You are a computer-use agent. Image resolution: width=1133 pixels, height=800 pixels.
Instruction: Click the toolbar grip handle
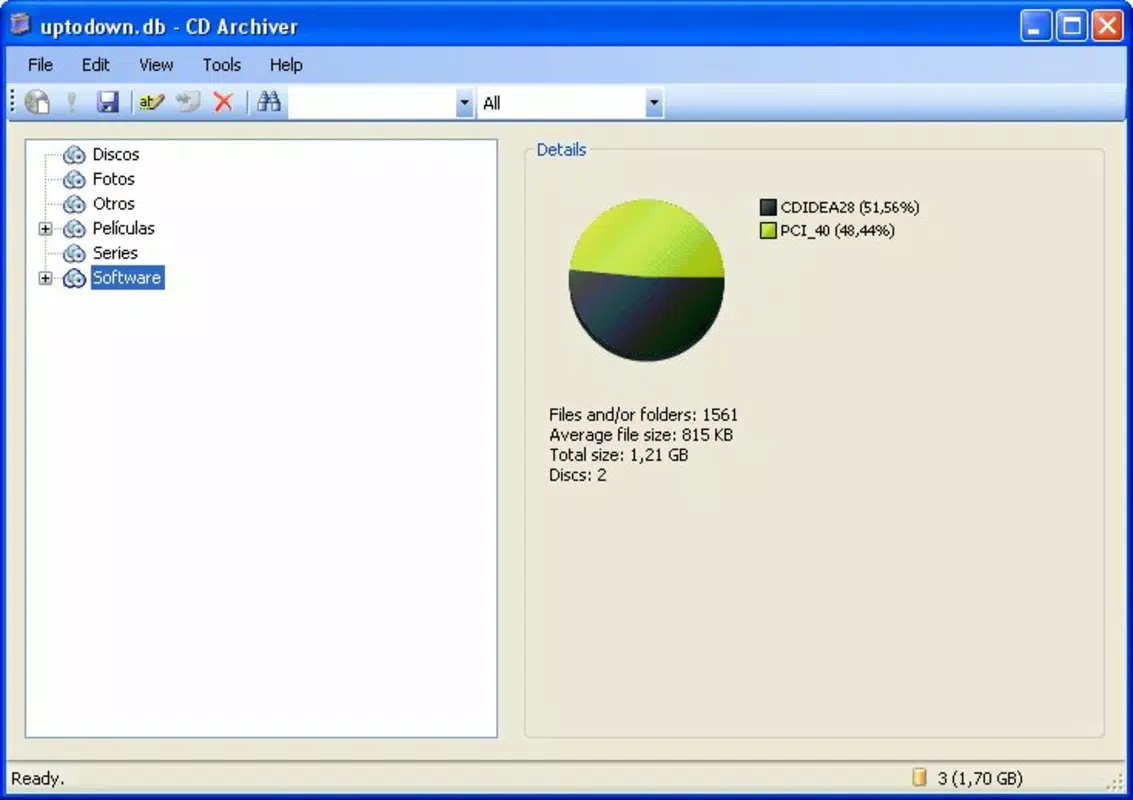pyautogui.click(x=12, y=102)
